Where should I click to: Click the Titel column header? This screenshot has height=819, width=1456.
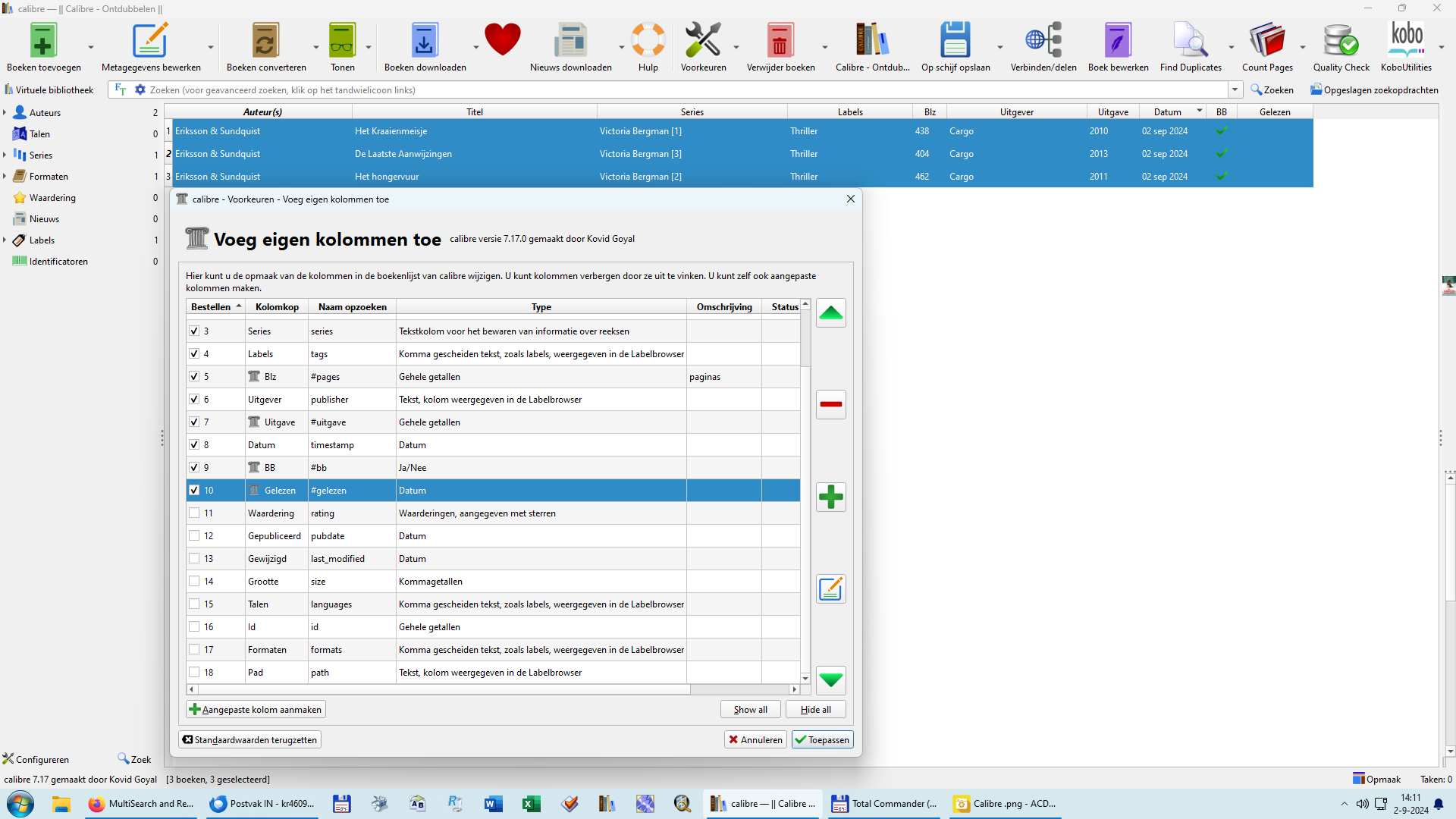(x=474, y=112)
